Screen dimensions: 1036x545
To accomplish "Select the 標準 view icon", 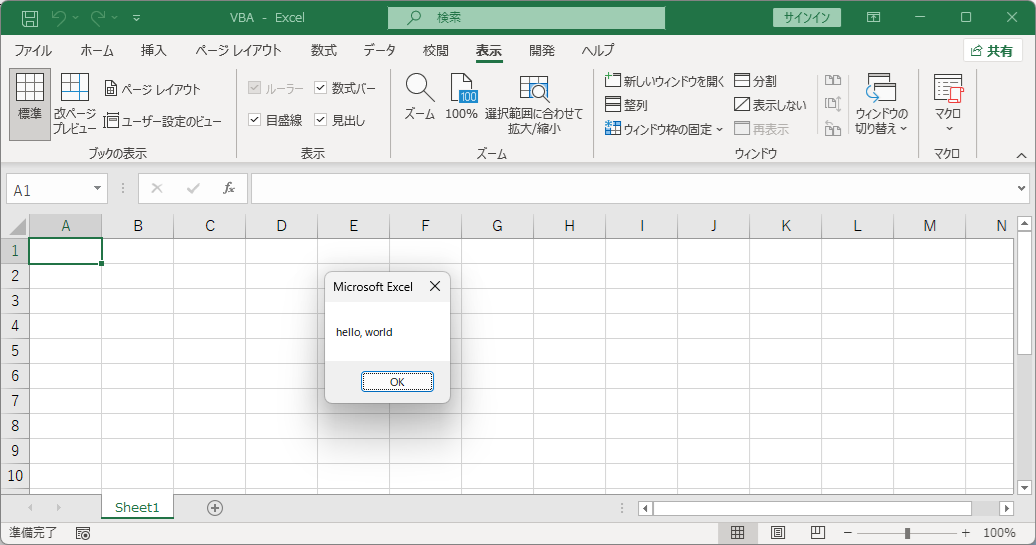I will (x=30, y=104).
